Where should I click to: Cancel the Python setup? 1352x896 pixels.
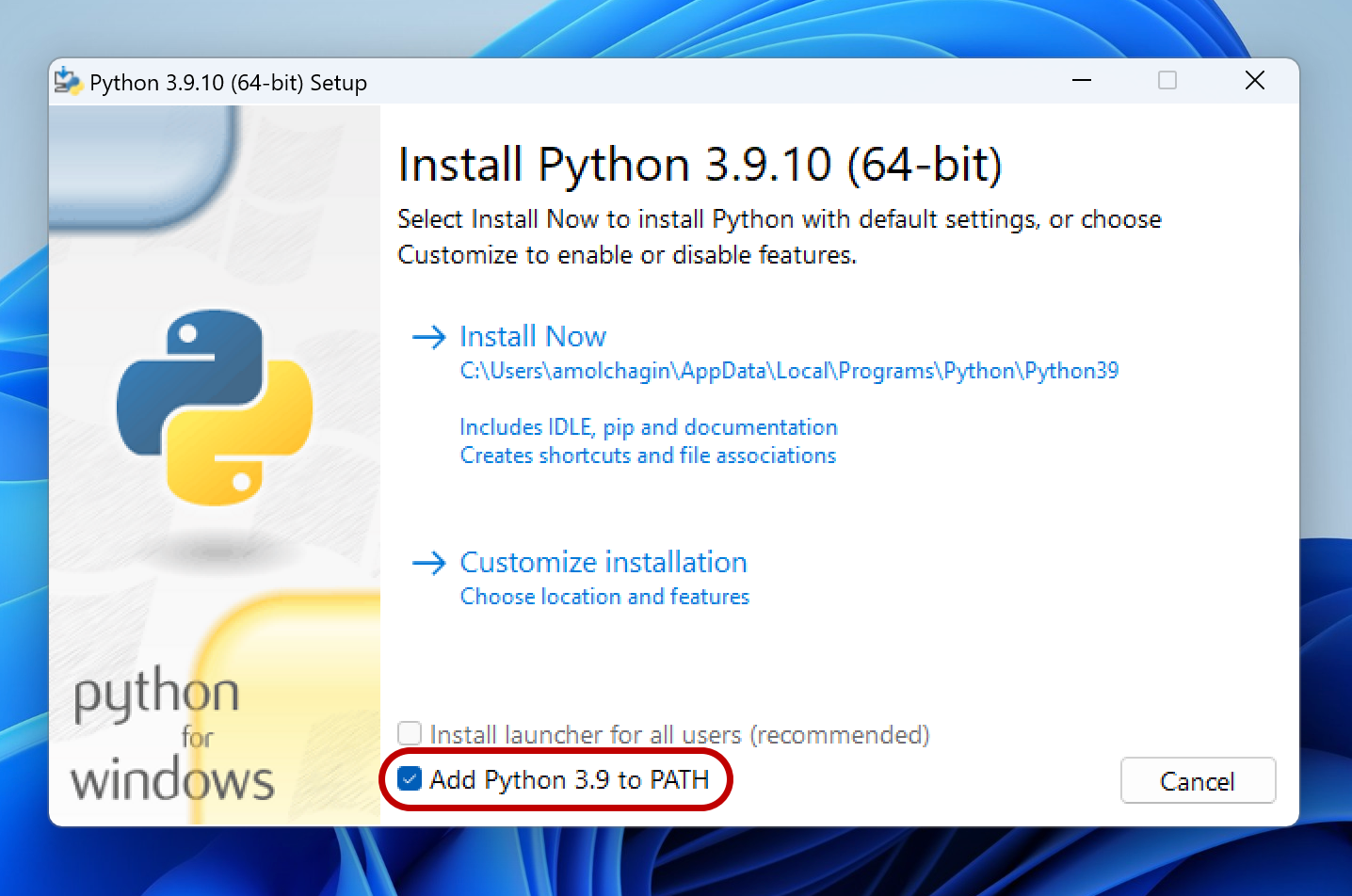tap(1198, 780)
